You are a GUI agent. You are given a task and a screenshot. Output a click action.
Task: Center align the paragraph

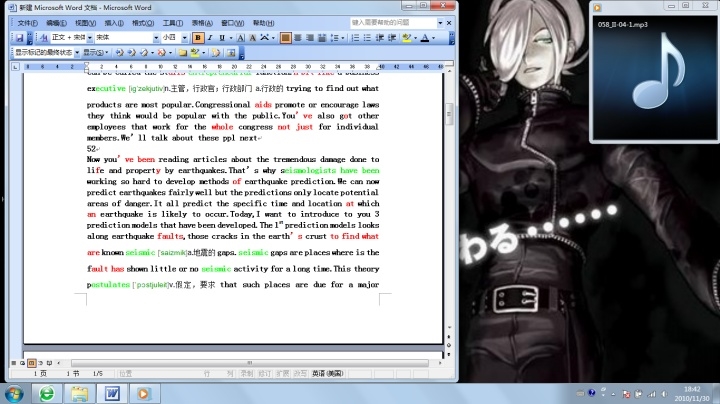click(298, 38)
